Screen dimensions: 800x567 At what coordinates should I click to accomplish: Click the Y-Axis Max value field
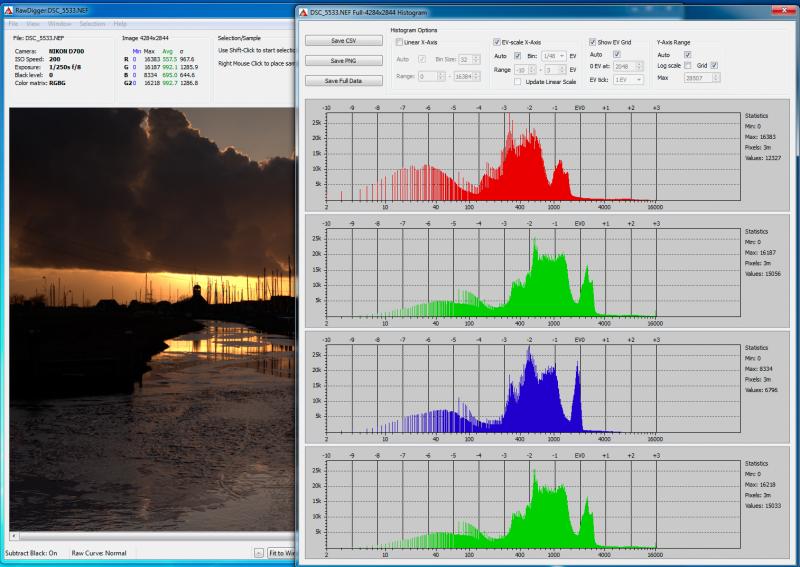[702, 78]
